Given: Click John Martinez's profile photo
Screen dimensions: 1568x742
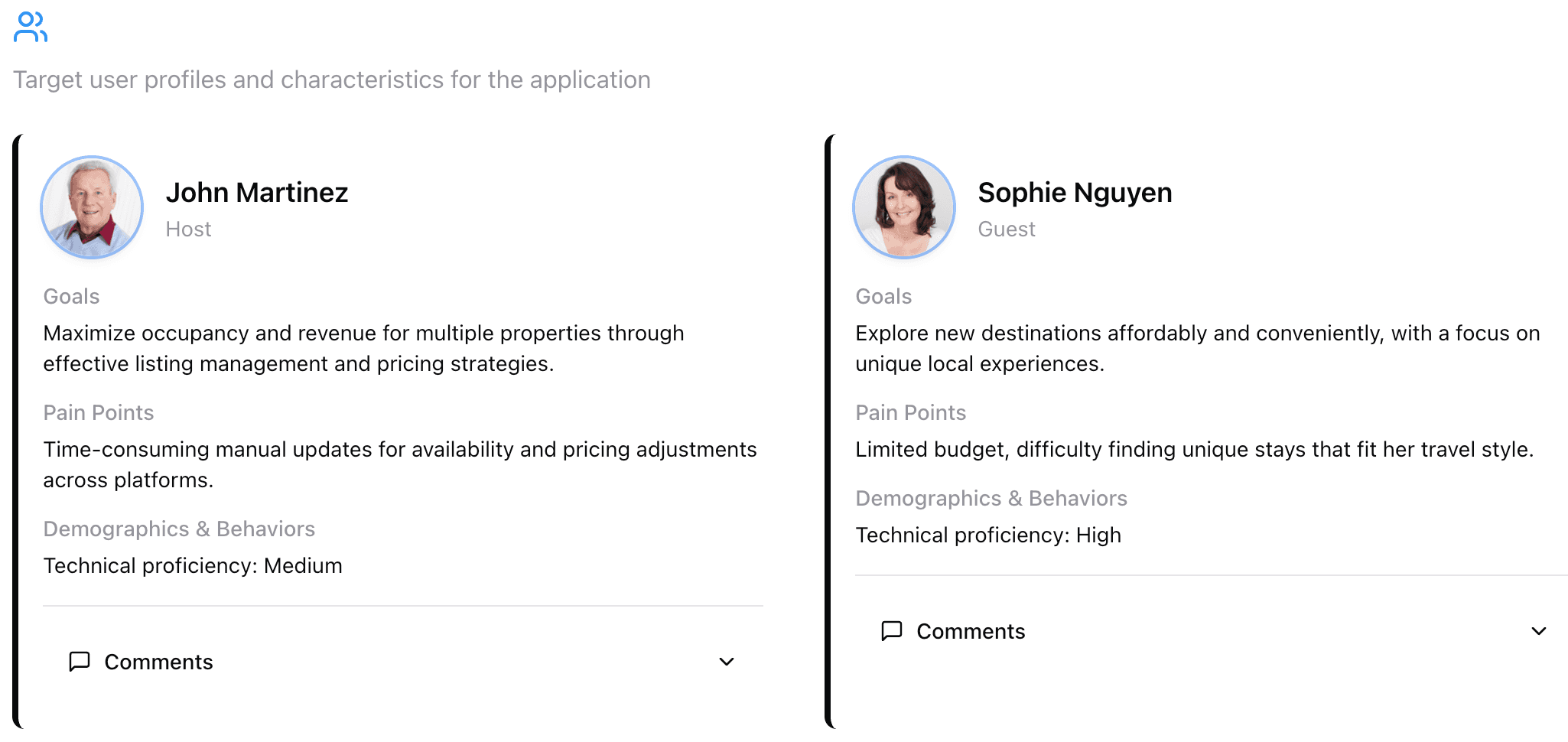Looking at the screenshot, I should tap(92, 207).
